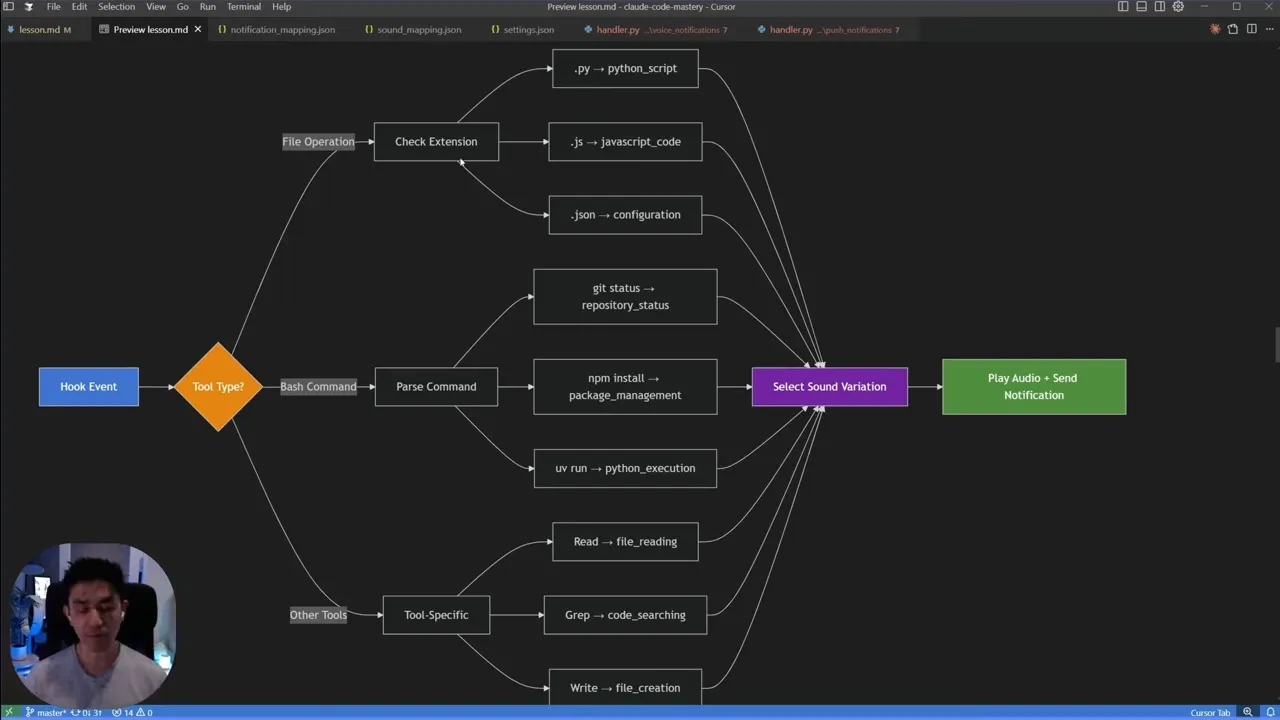
Task: Toggle the secondary sidebar visibility
Action: pos(1158,7)
